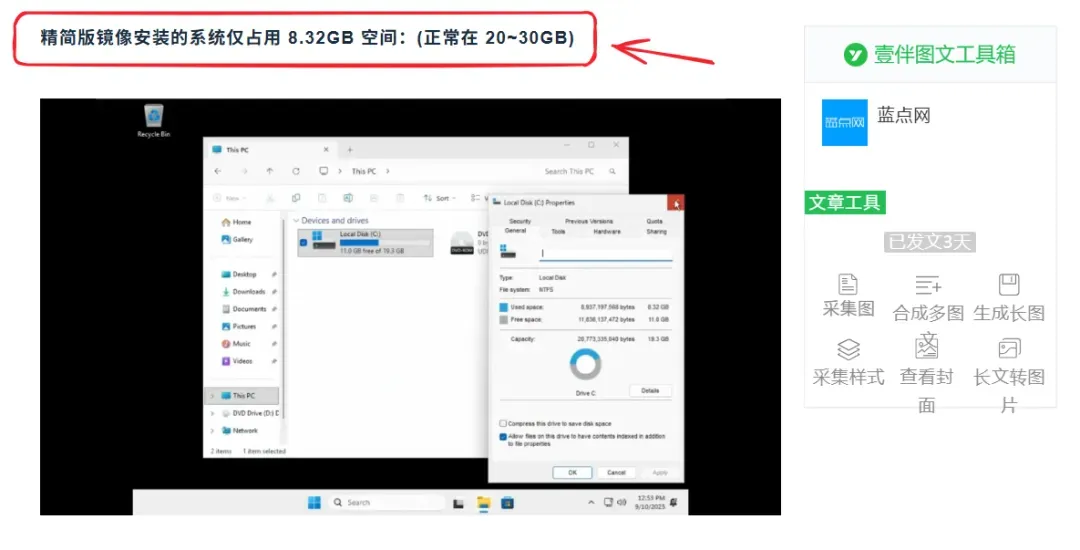Click the drive label text field
Image resolution: width=1080 pixels, height=550 pixels.
tap(605, 253)
